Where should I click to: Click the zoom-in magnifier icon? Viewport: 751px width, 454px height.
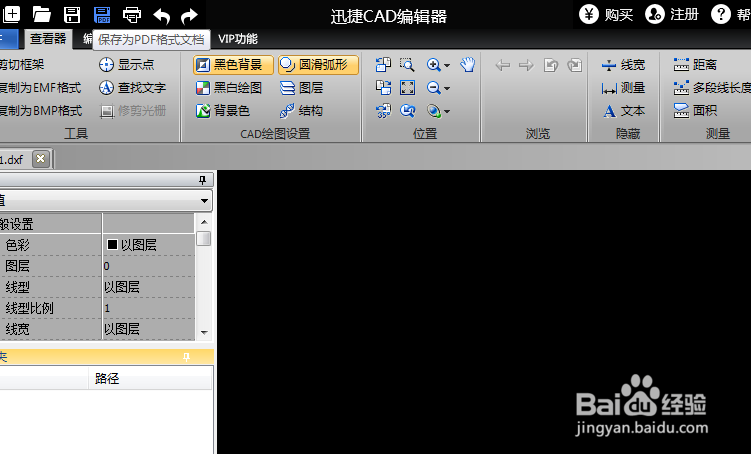[x=433, y=65]
